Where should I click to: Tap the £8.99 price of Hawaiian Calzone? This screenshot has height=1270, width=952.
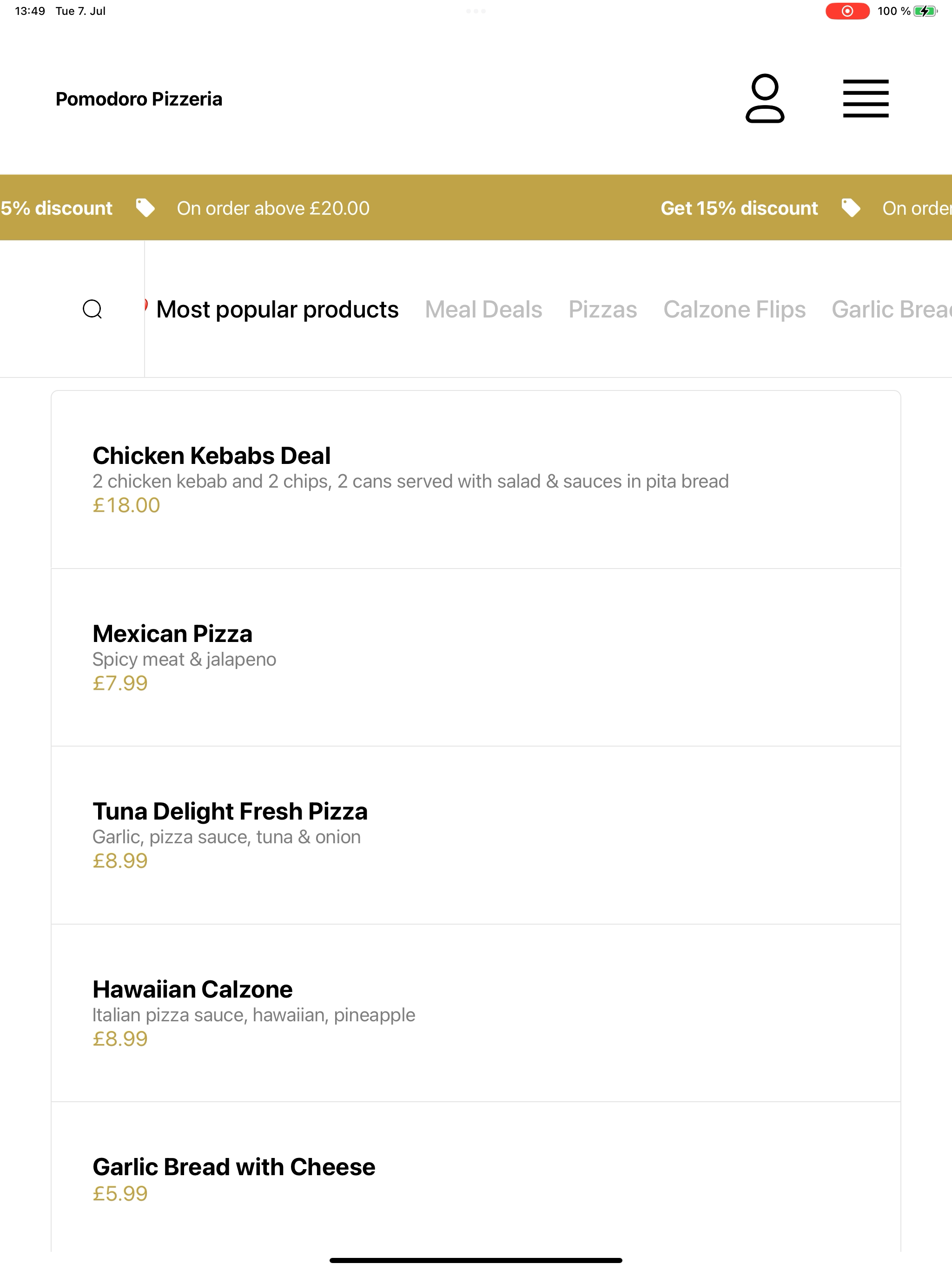pos(120,1038)
